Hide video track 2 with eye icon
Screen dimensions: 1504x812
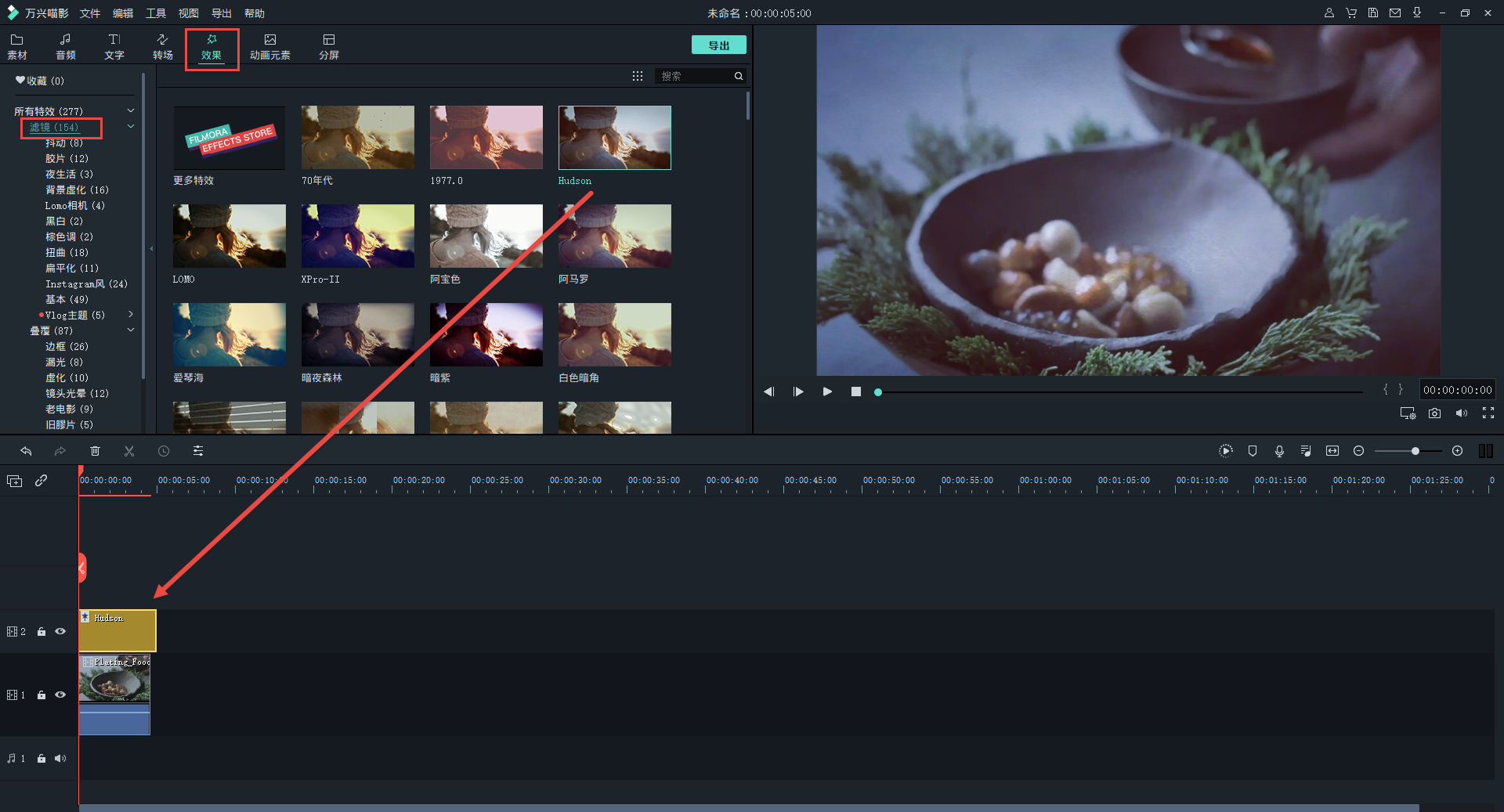pyautogui.click(x=60, y=631)
